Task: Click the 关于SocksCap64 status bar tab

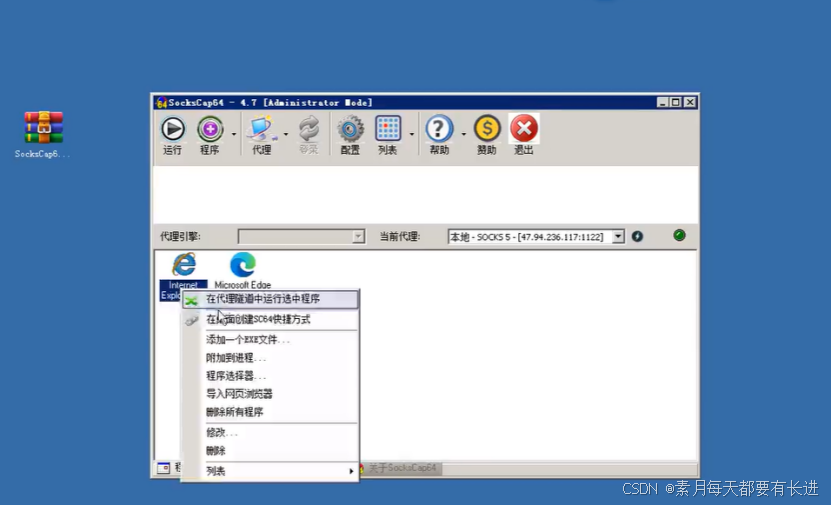Action: (x=401, y=468)
